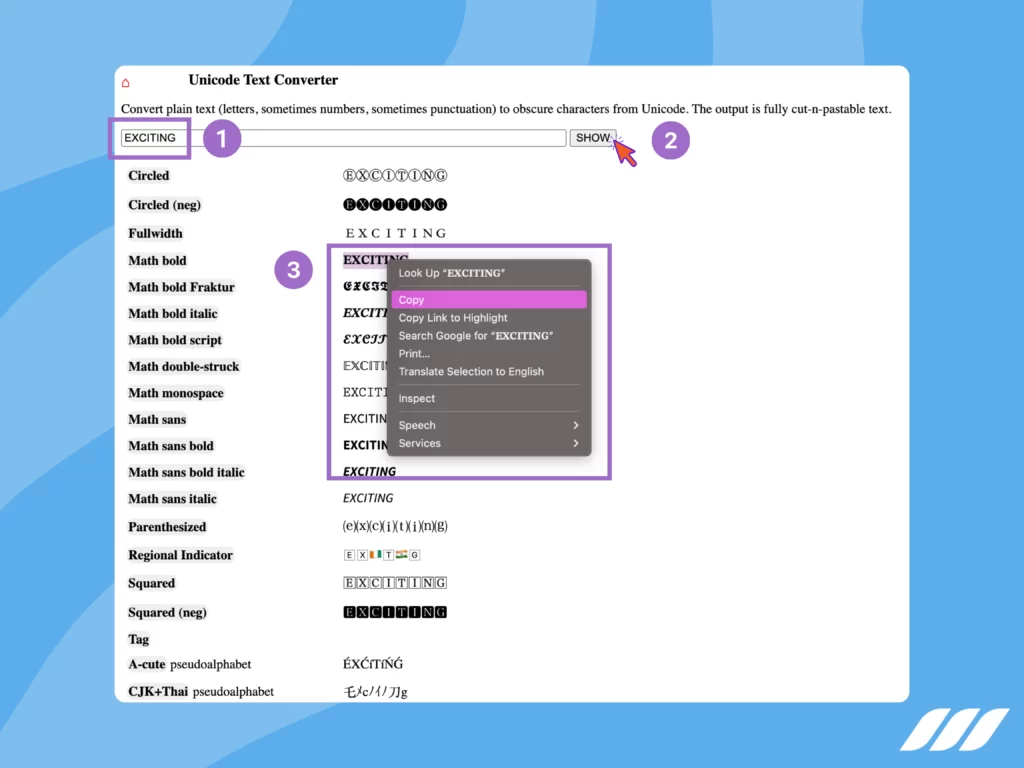Open Inspect from the context menu
1024x768 pixels.
click(x=417, y=398)
